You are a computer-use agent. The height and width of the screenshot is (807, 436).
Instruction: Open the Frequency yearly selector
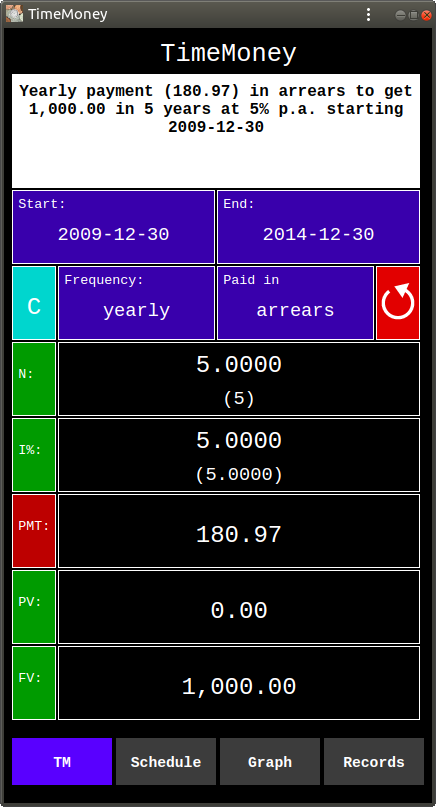point(136,303)
